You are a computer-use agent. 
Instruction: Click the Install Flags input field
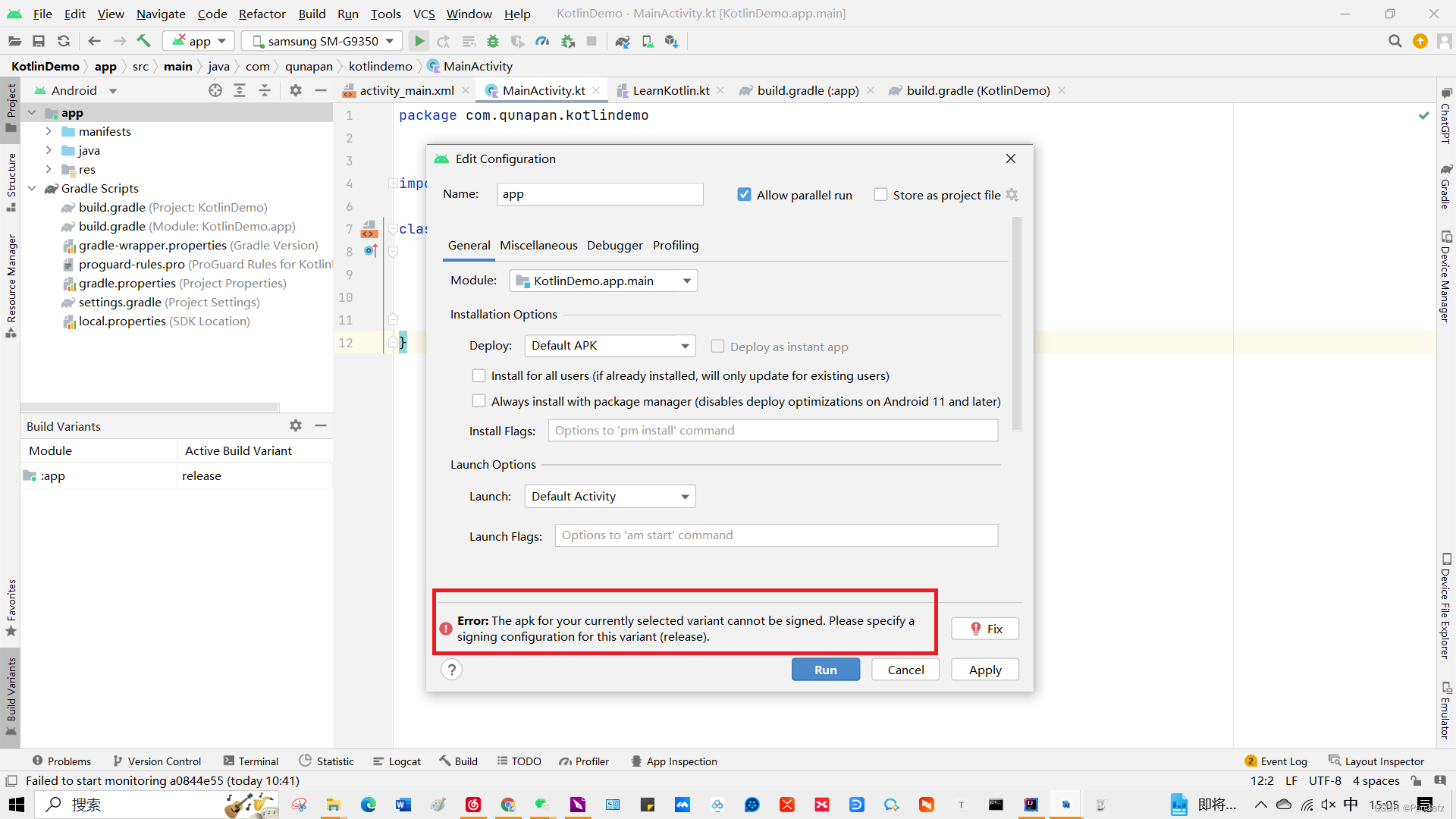click(773, 431)
